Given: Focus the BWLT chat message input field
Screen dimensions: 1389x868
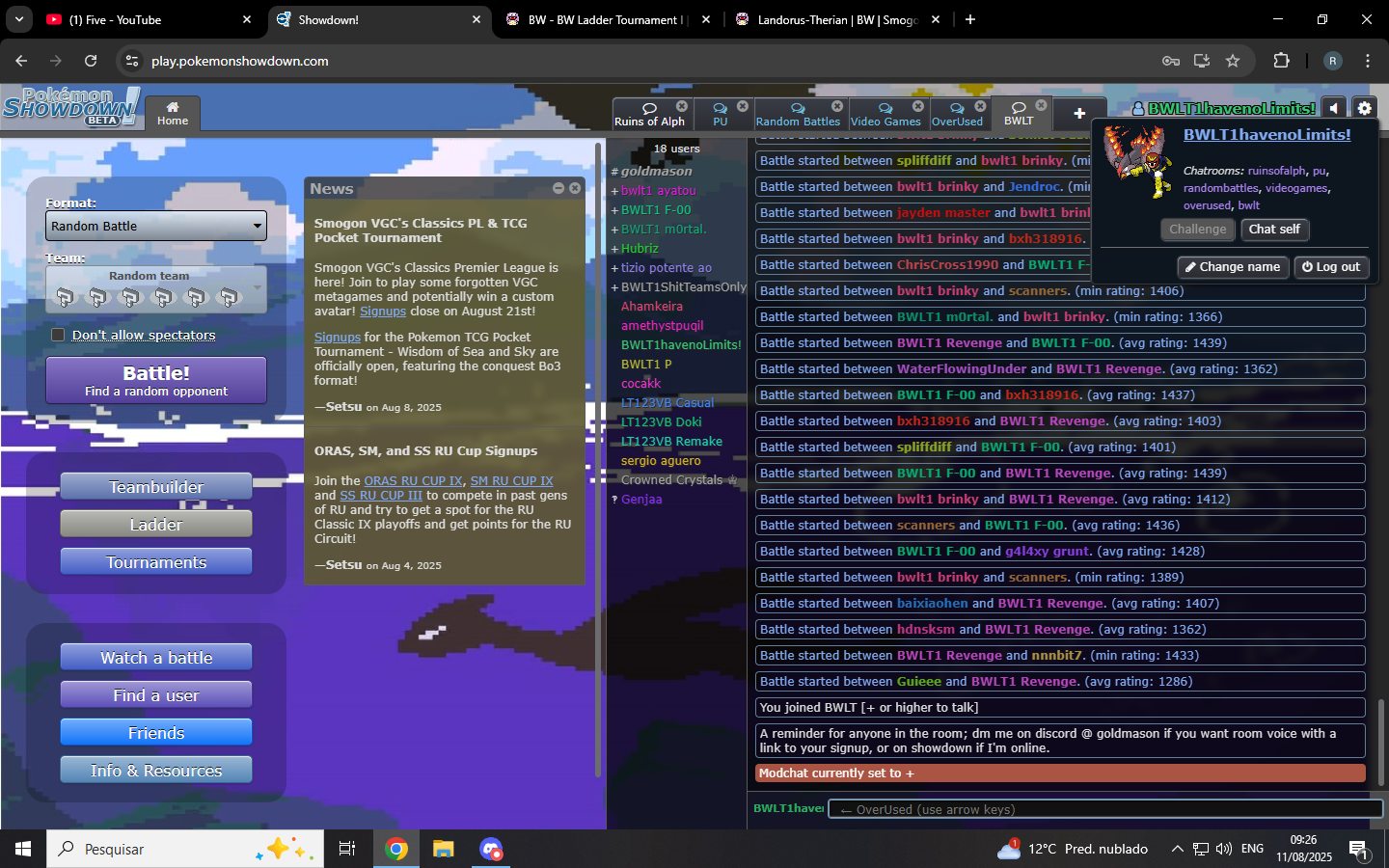Looking at the screenshot, I should click(x=1105, y=809).
